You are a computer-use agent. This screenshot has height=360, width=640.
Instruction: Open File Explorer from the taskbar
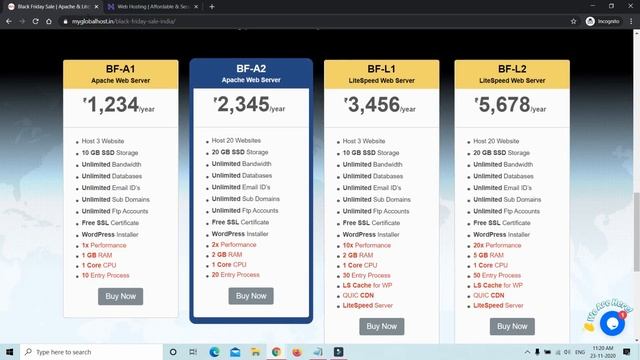[256, 352]
